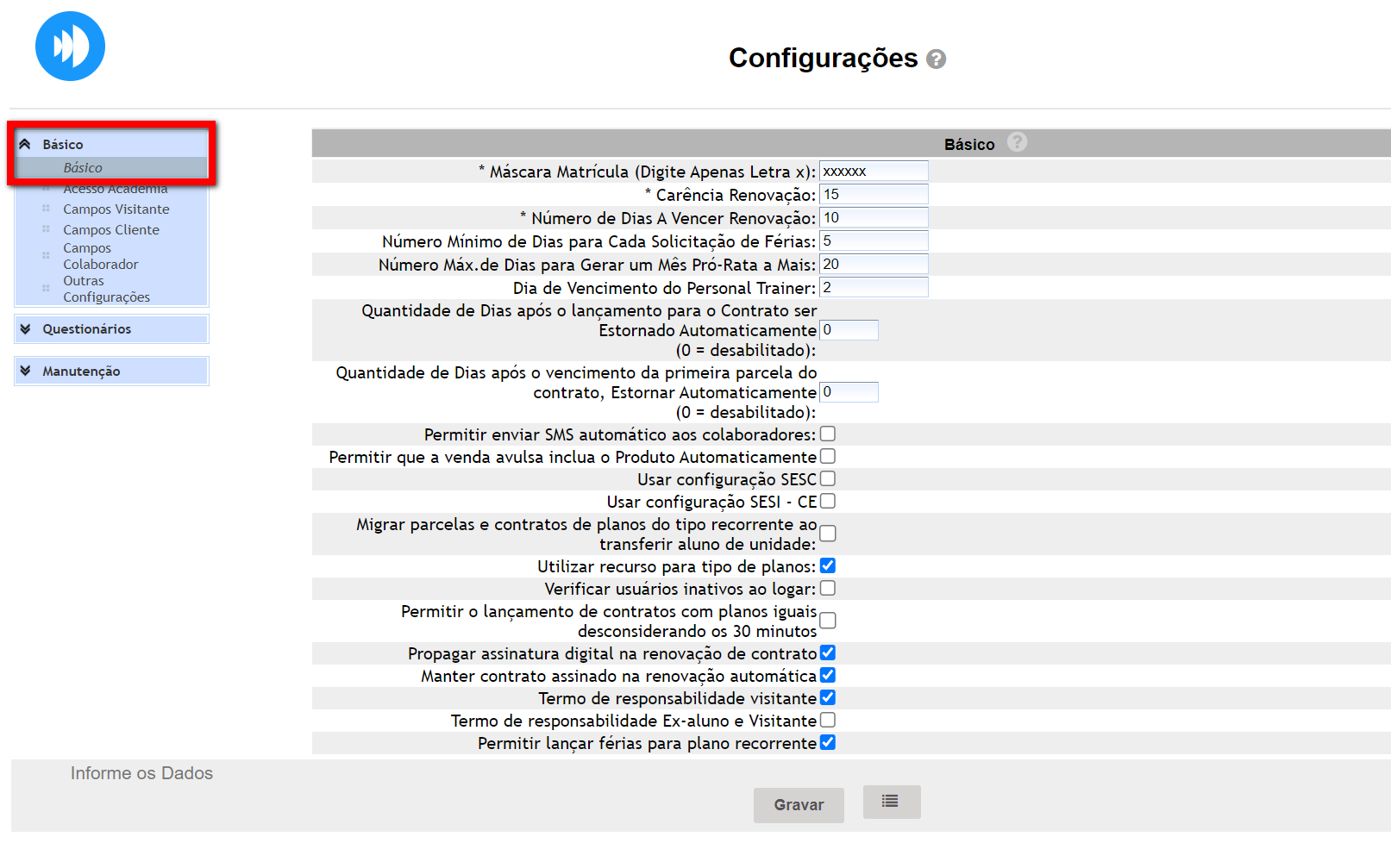Click the Máscara Matrícula input field
Screen dimensions: 1391x868
(873, 172)
